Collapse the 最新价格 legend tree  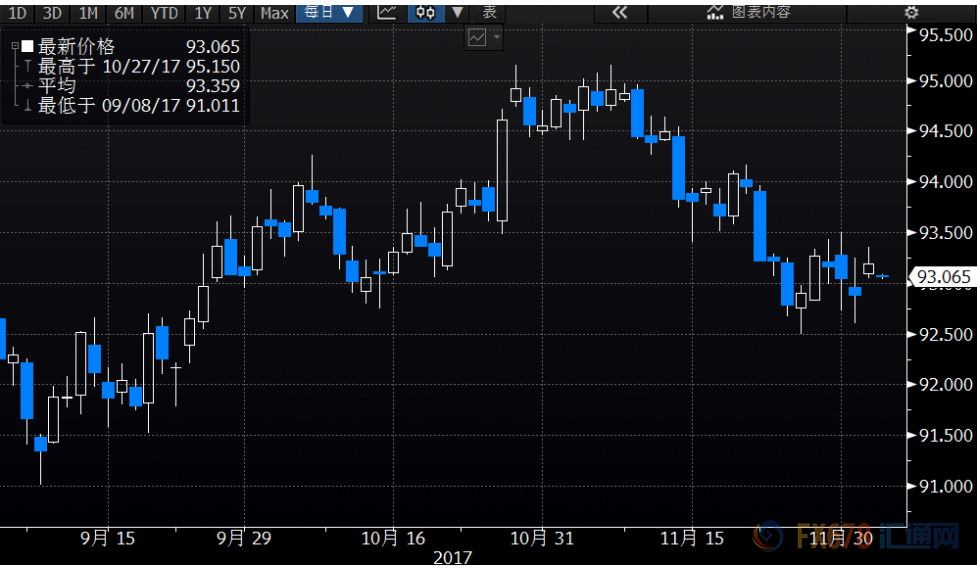click(x=14, y=47)
